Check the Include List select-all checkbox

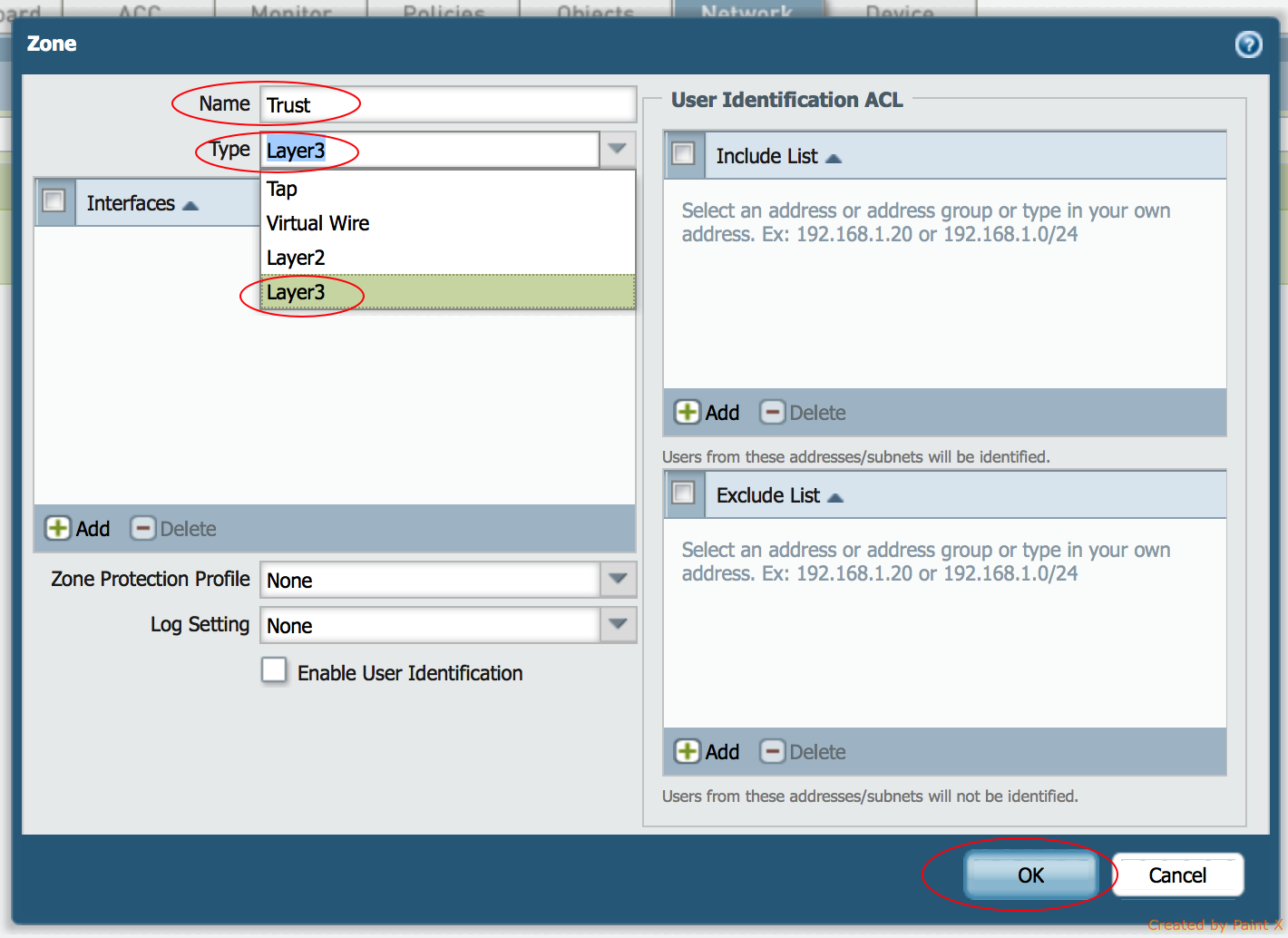tap(684, 153)
